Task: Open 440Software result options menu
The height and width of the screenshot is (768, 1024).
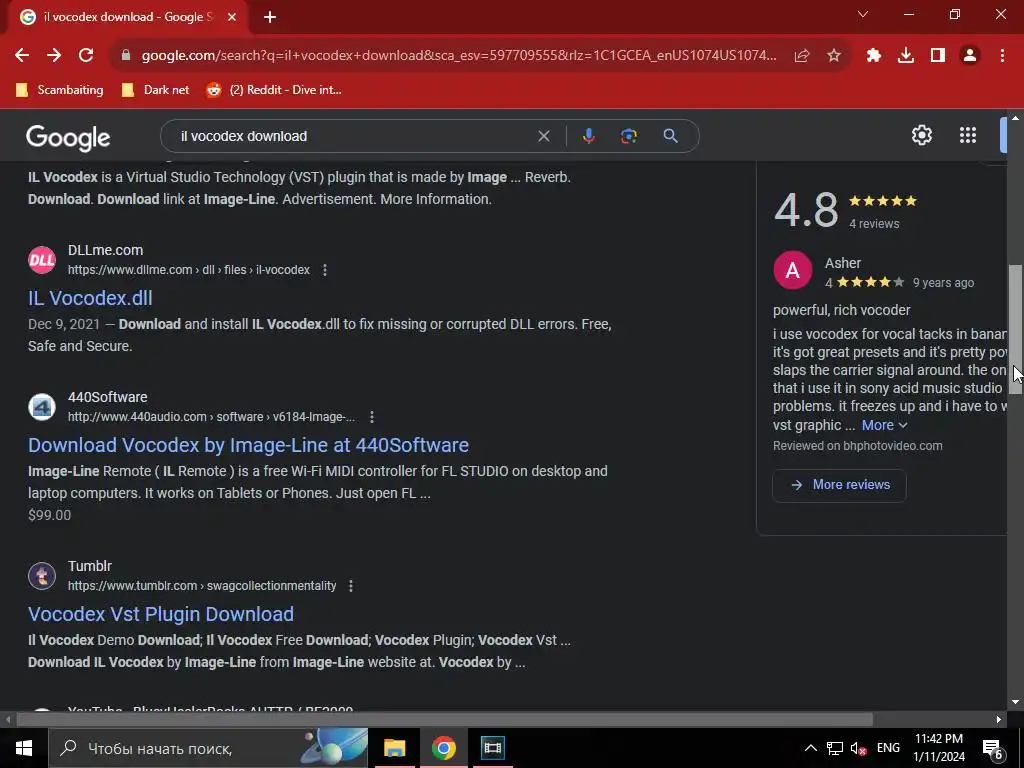Action: coord(372,417)
